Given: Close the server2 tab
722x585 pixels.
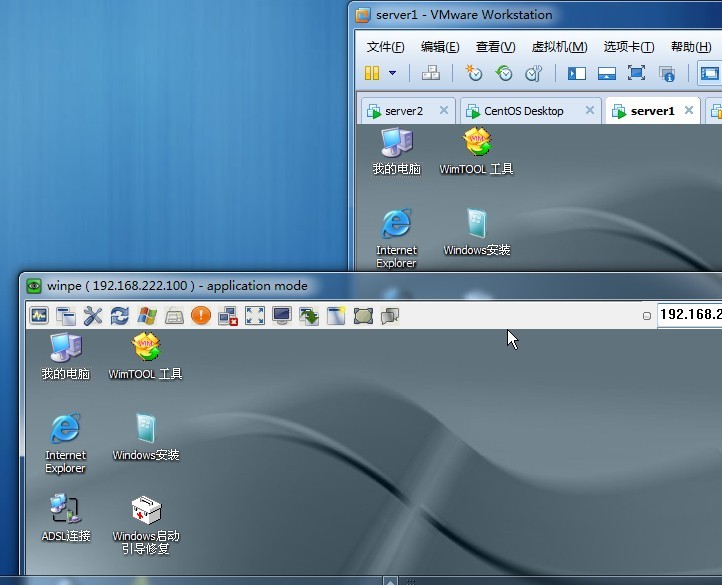Looking at the screenshot, I should (444, 110).
